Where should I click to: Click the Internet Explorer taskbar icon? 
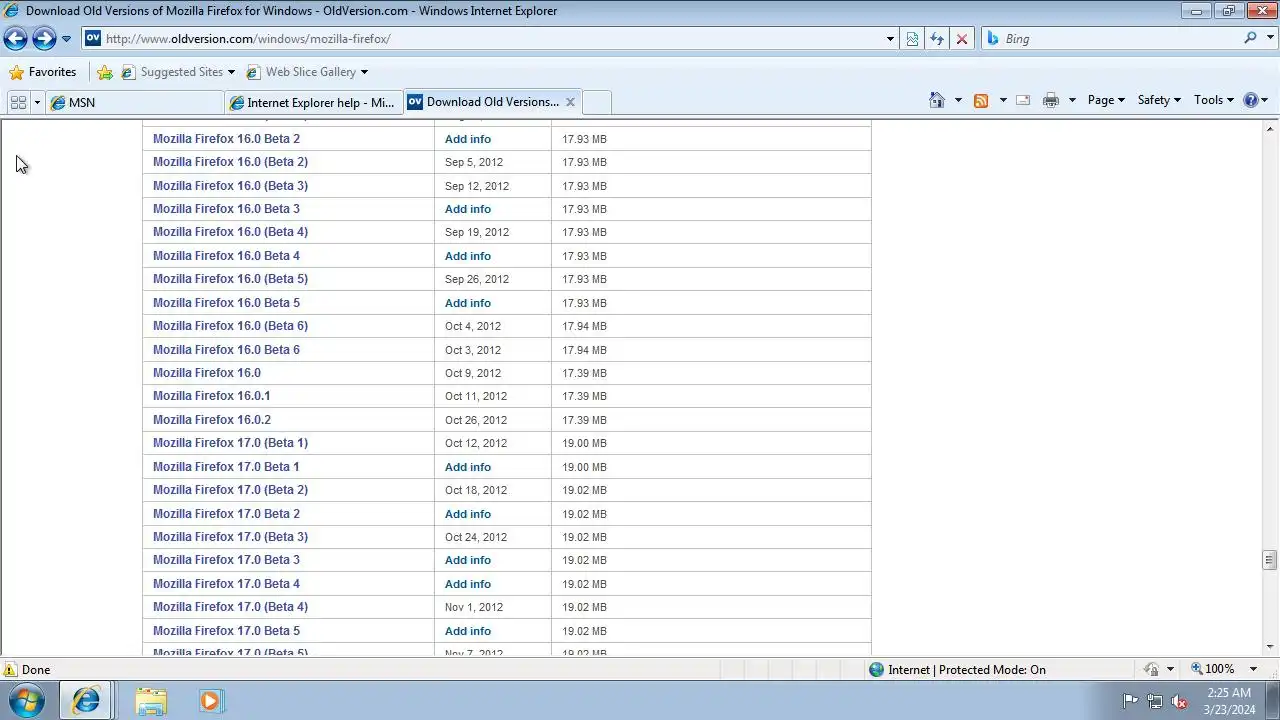tap(86, 701)
